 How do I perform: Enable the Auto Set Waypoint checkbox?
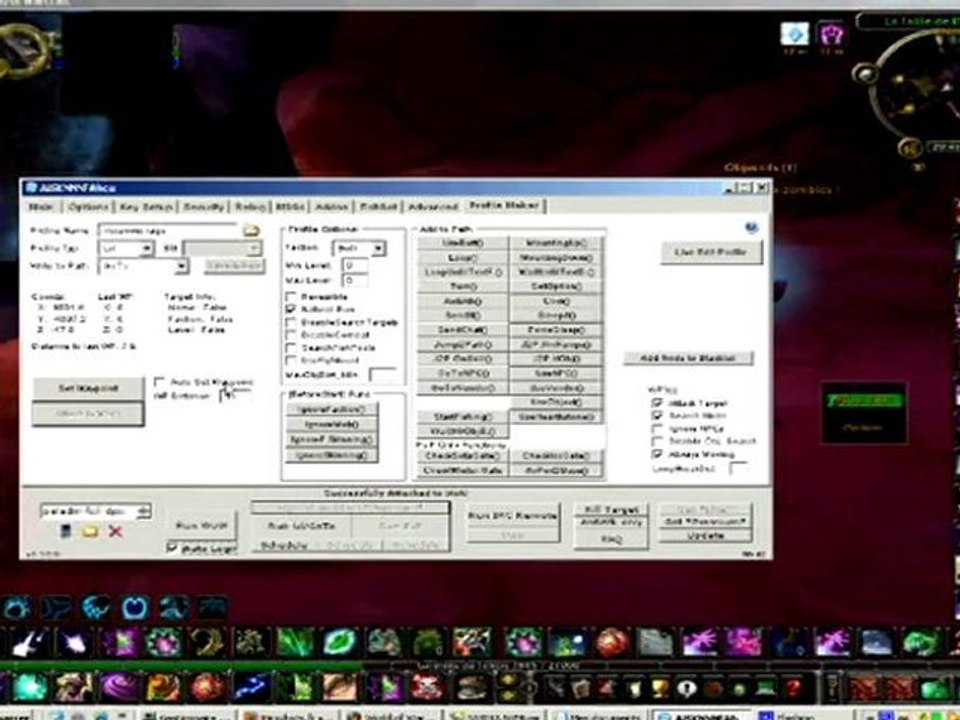coord(159,381)
